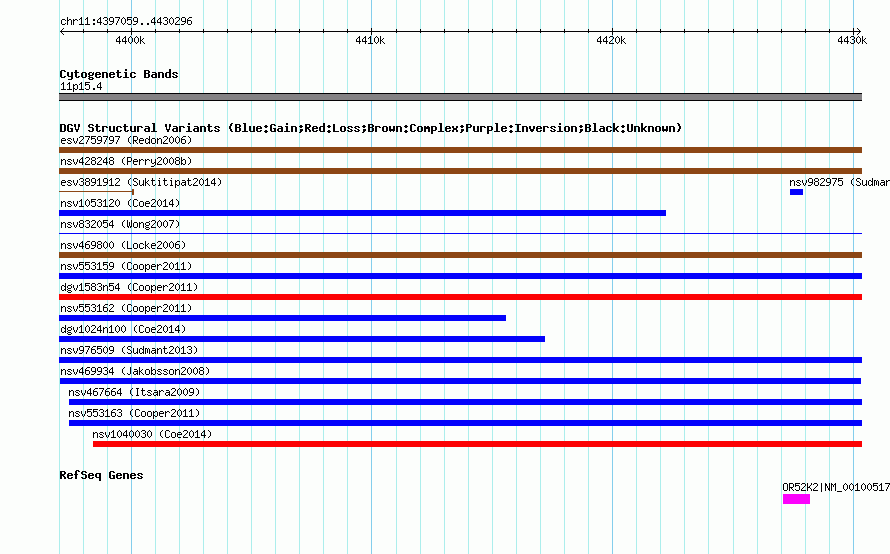
Task: Open the dgv1024n100 (Coe2014) label
Action: [123, 329]
